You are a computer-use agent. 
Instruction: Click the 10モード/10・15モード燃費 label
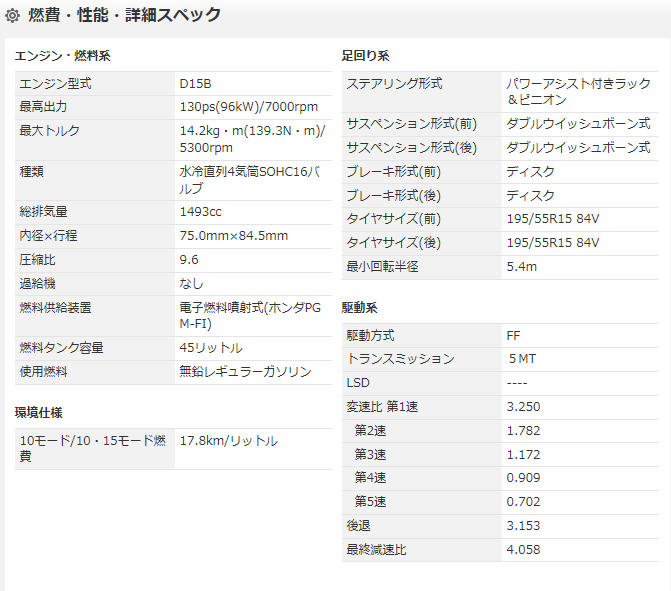click(93, 448)
